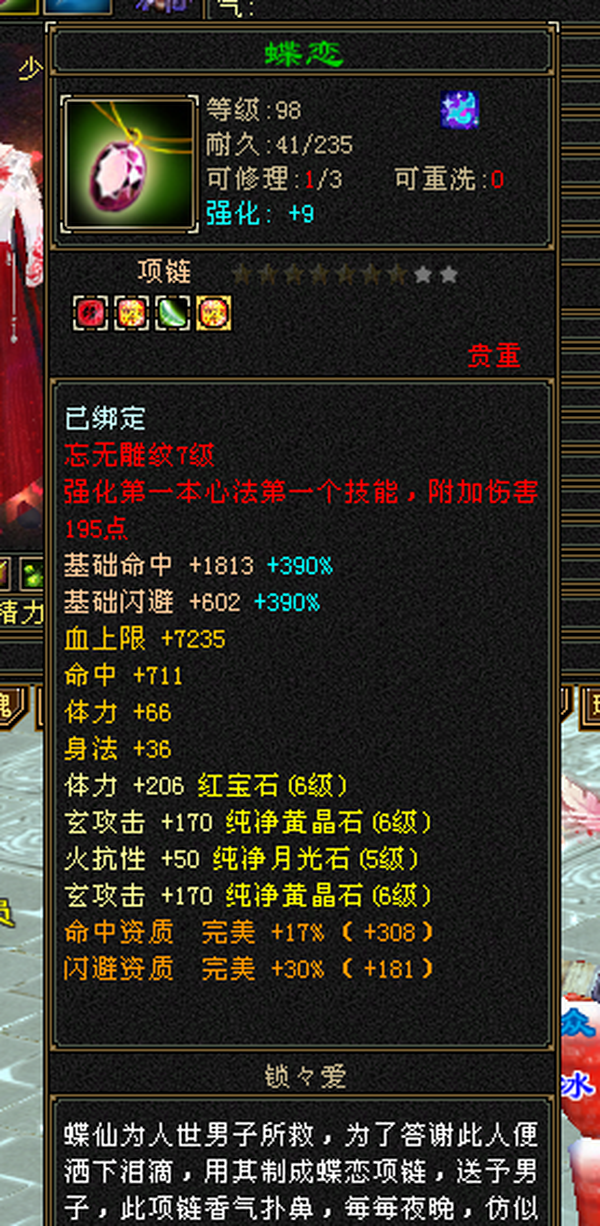Click the blue engraving rune icon
The height and width of the screenshot is (1226, 600).
[x=459, y=109]
